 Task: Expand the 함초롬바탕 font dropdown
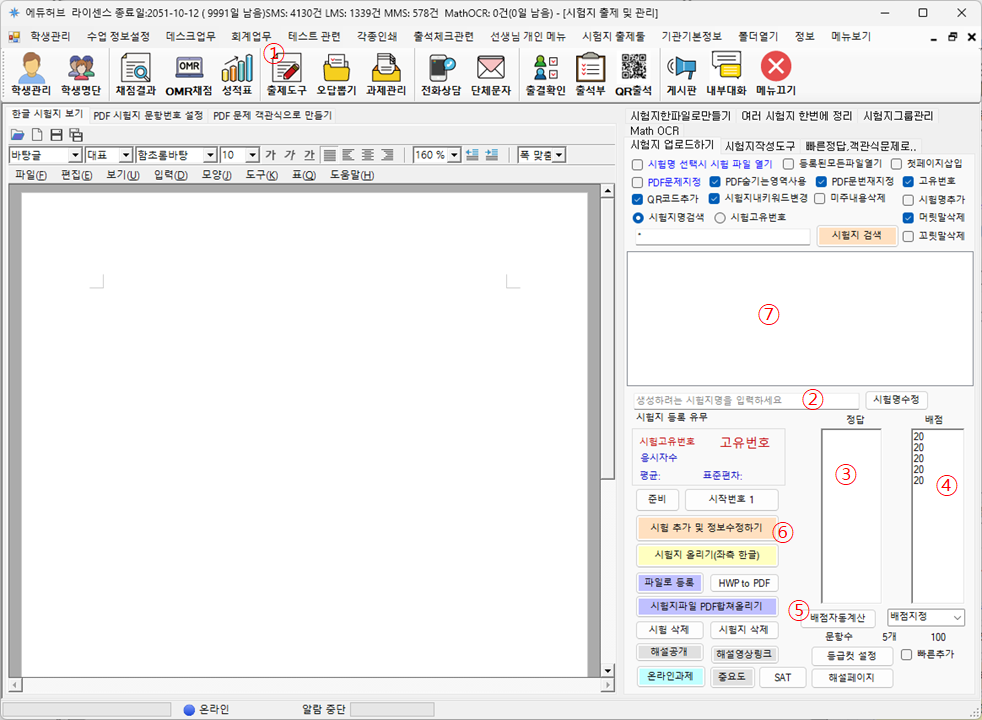tap(210, 155)
